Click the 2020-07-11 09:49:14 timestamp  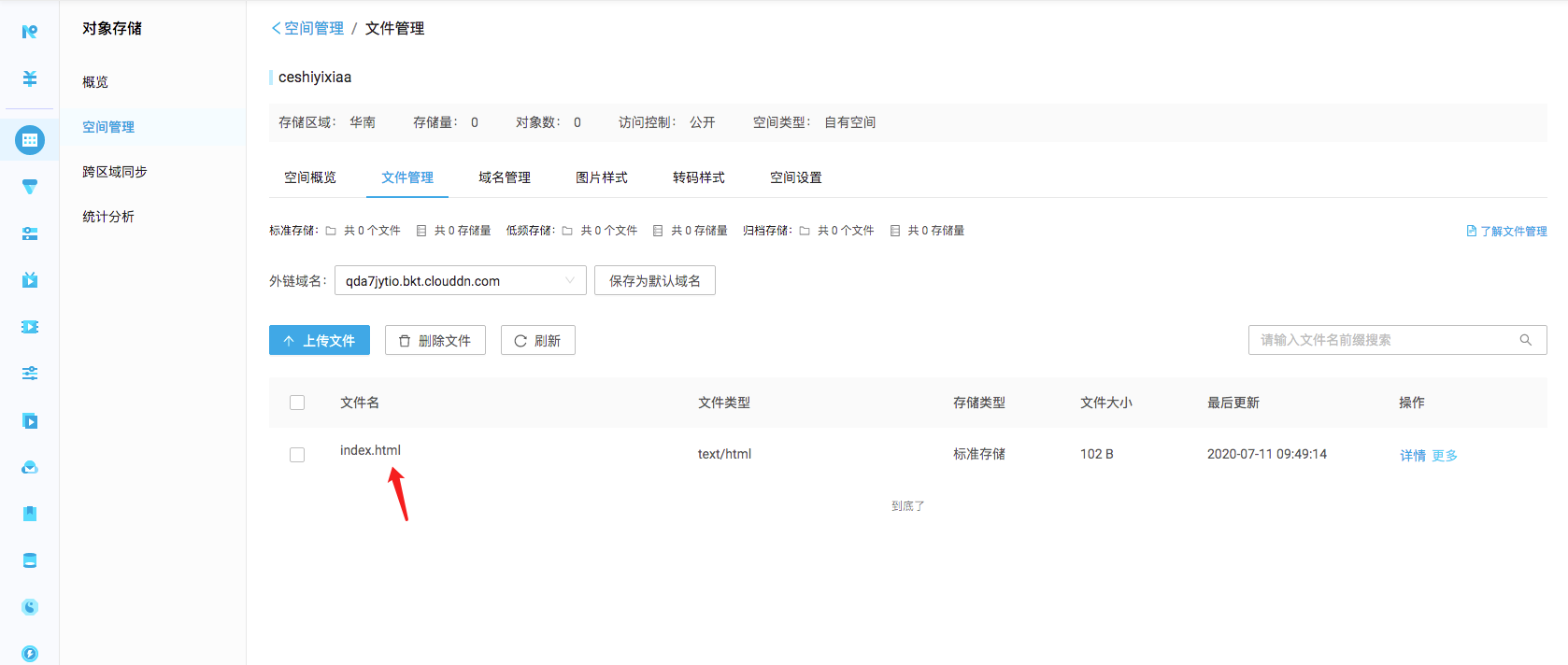[1267, 454]
